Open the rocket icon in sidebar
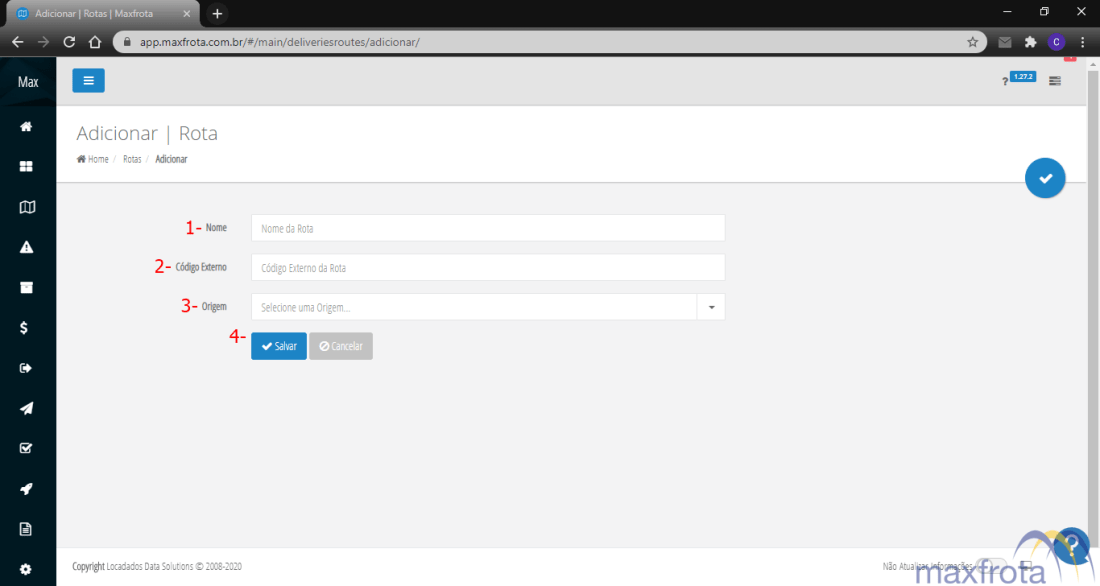This screenshot has width=1100, height=586. pos(27,488)
